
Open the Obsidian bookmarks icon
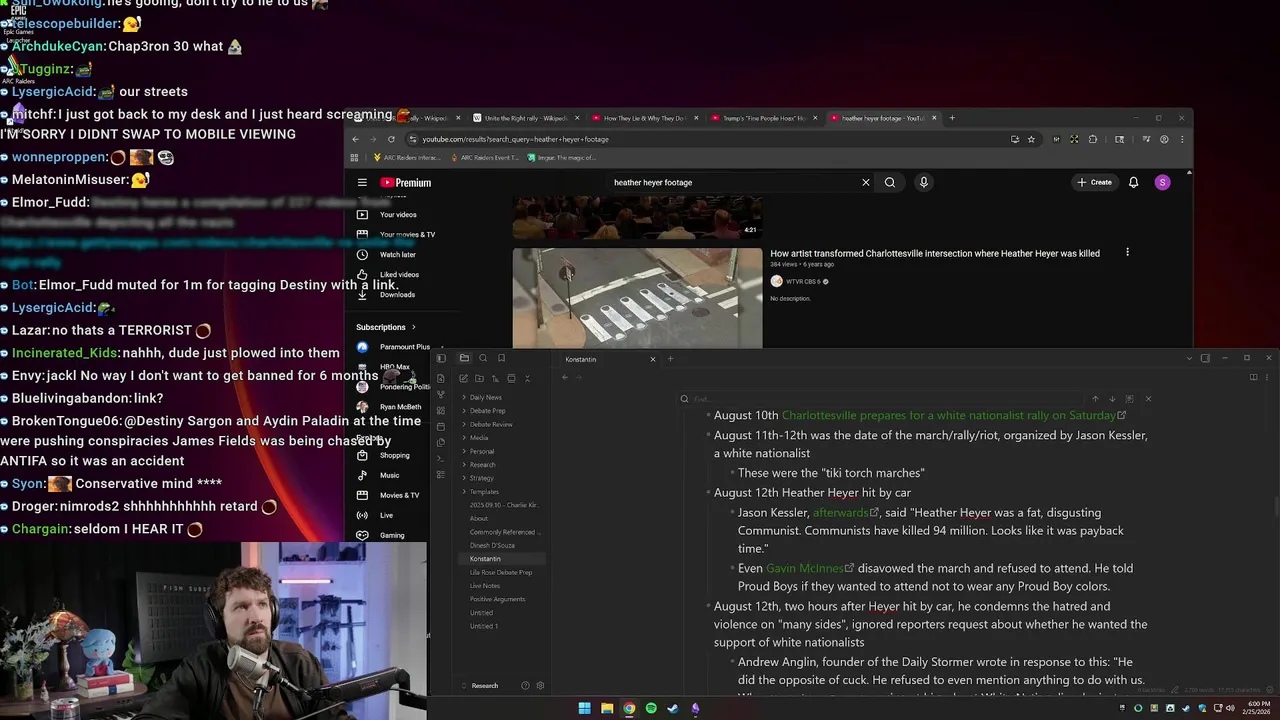(501, 358)
